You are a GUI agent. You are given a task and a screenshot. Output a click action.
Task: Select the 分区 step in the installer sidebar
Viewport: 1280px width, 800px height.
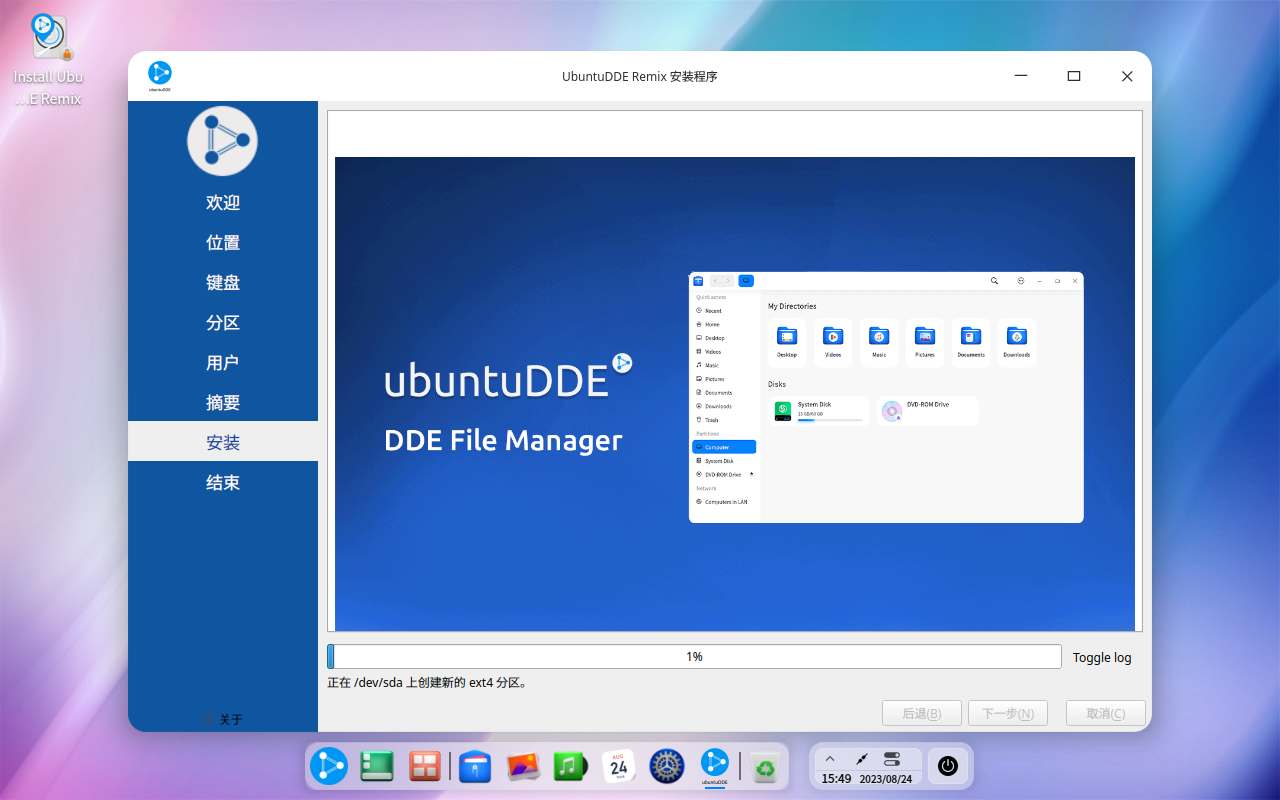coord(222,322)
